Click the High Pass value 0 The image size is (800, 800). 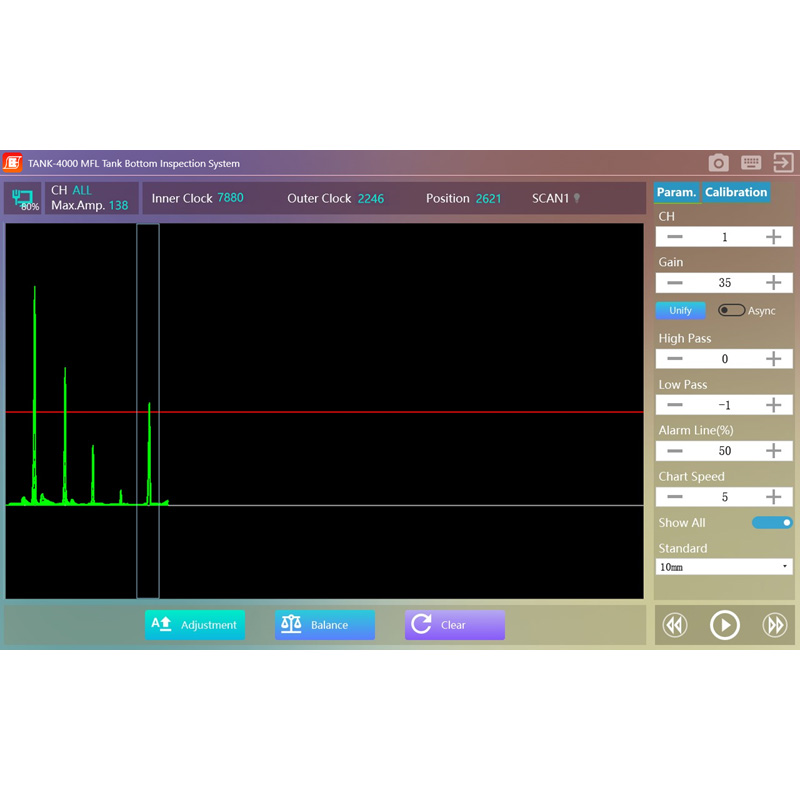click(x=724, y=359)
